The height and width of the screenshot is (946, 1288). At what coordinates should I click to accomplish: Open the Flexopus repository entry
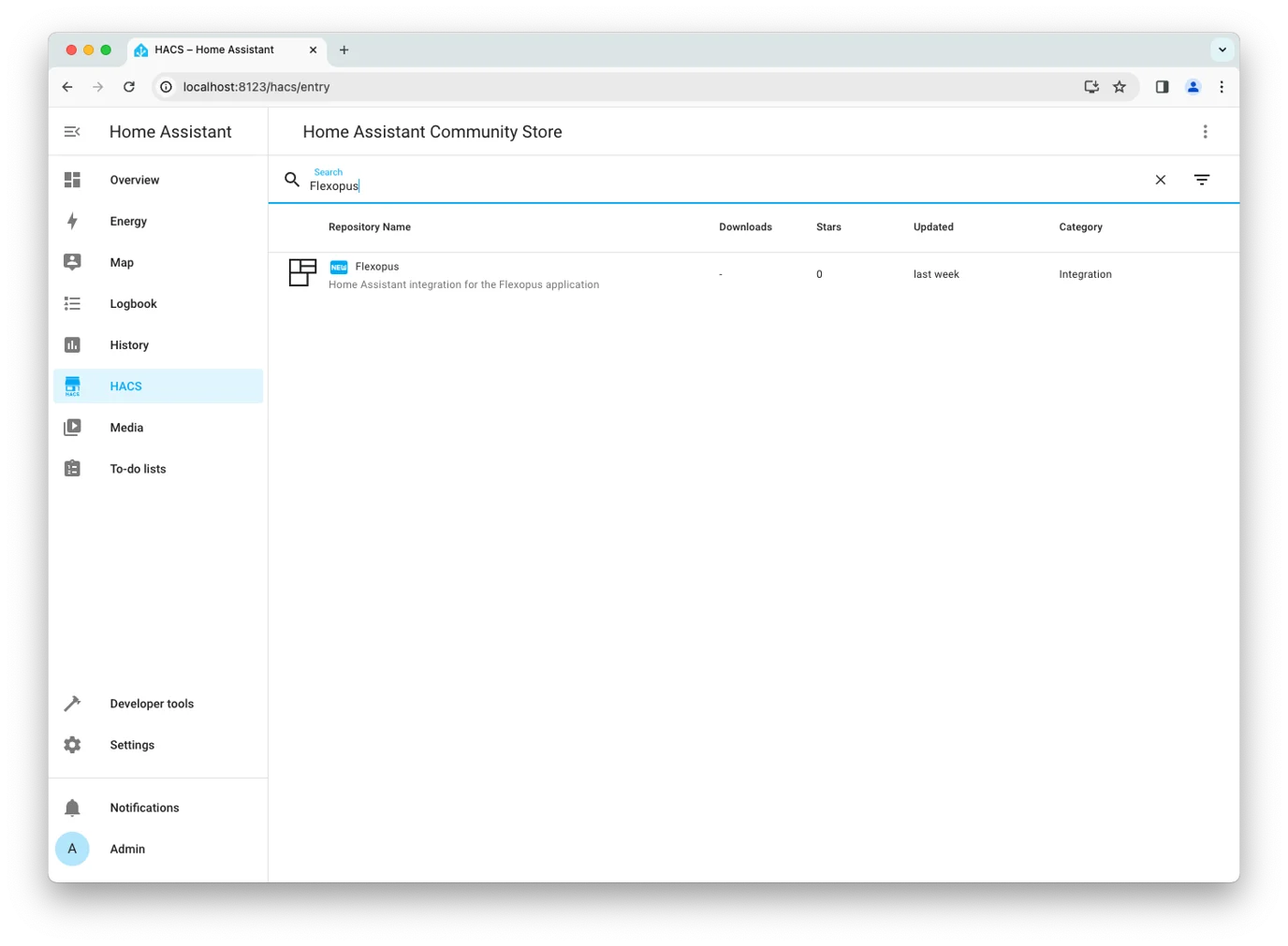point(377,267)
